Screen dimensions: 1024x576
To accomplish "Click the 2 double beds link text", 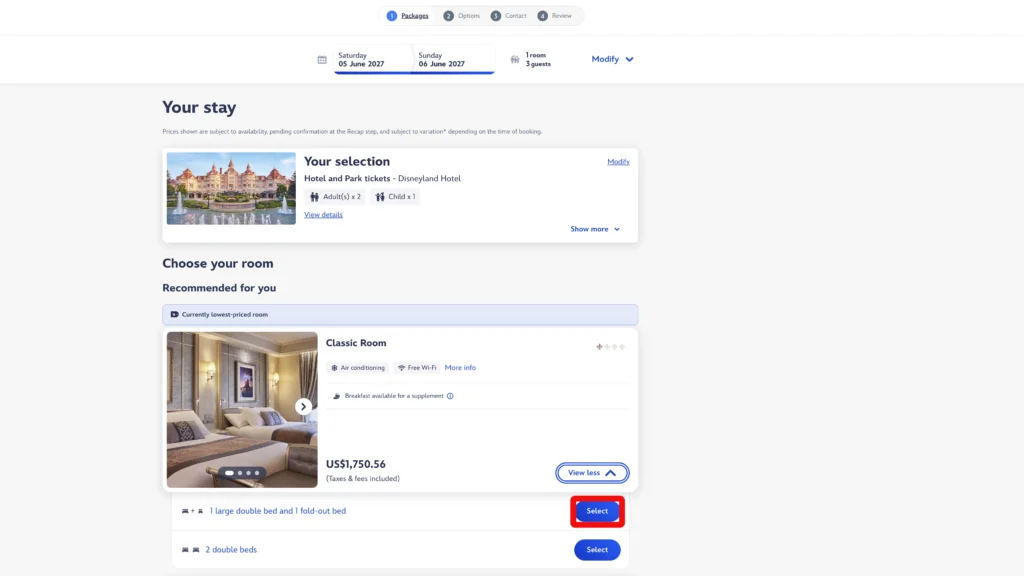I will point(231,550).
